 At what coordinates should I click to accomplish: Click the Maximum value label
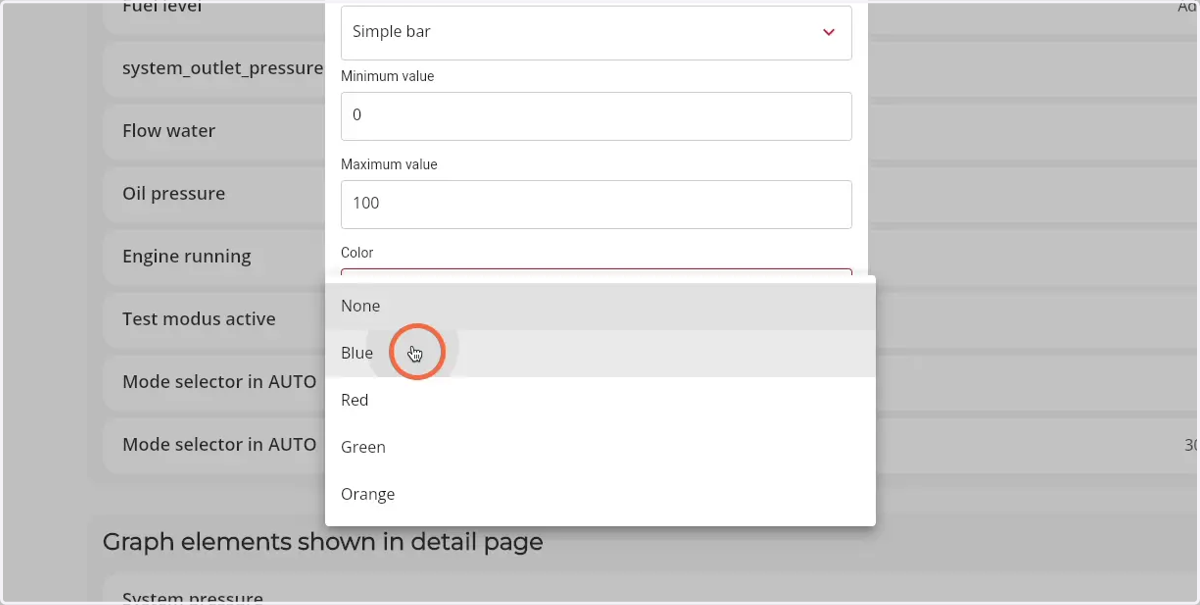point(389,164)
